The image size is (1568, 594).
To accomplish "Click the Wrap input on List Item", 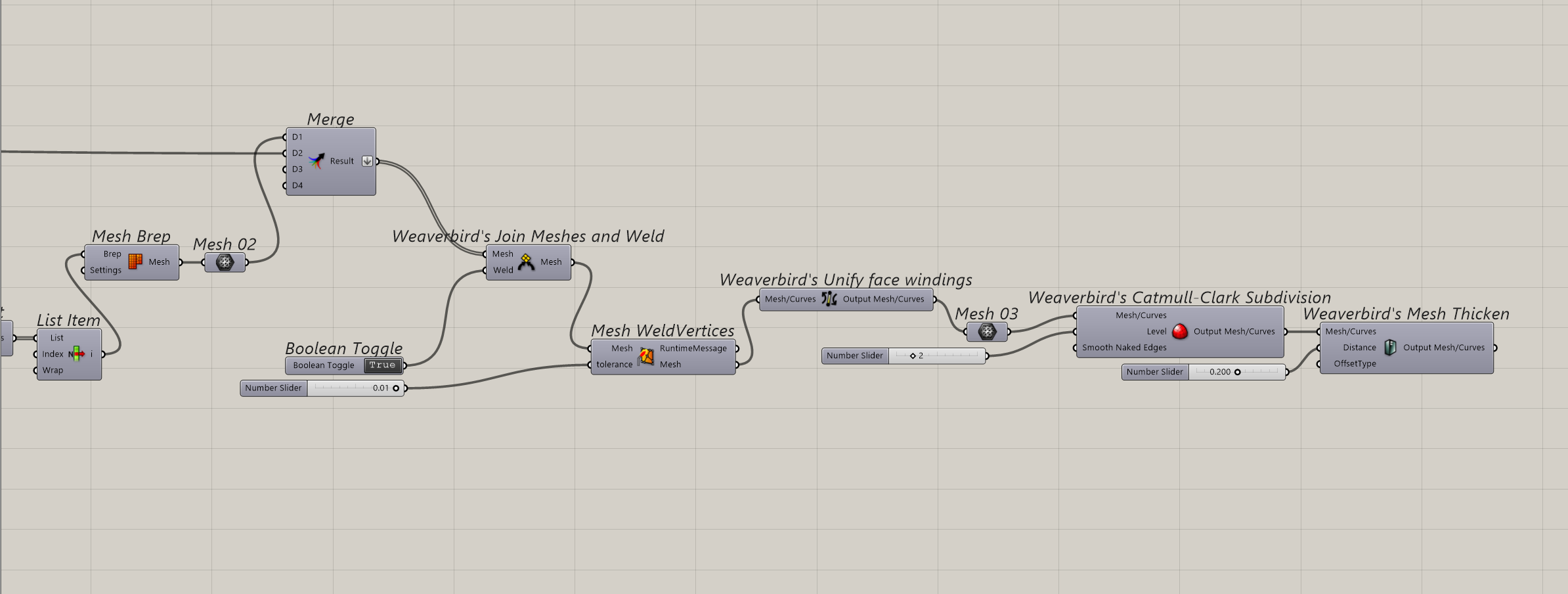I will pyautogui.click(x=53, y=371).
